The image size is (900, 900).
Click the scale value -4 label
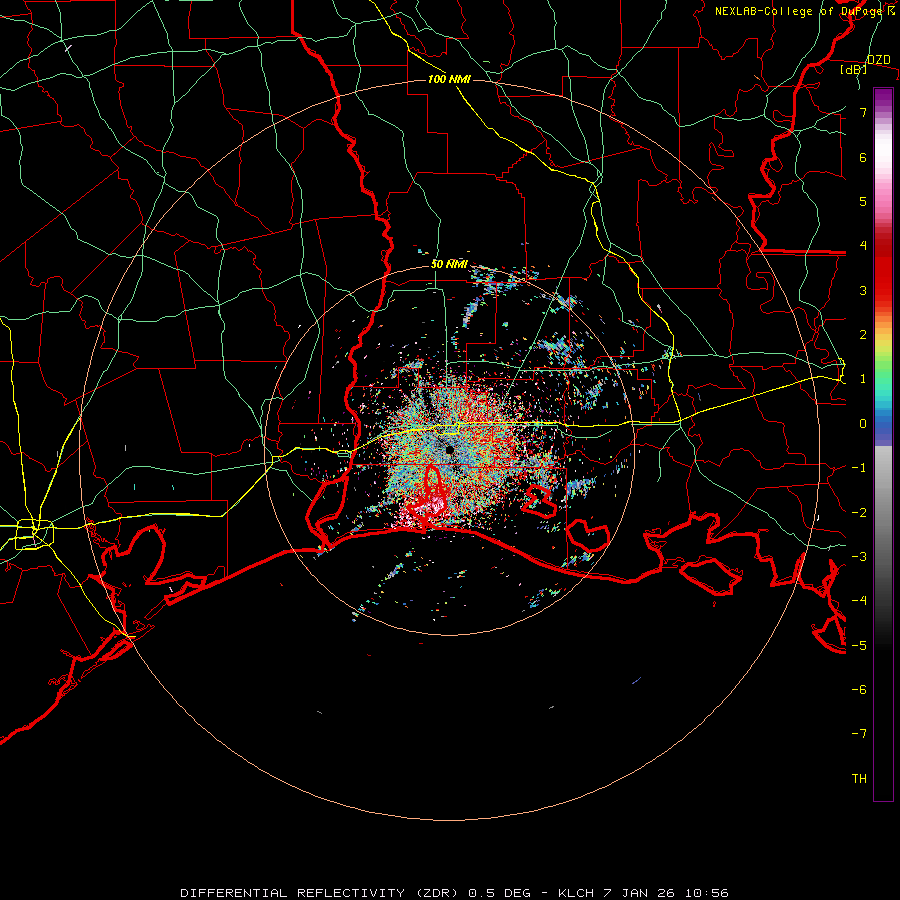[x=859, y=601]
